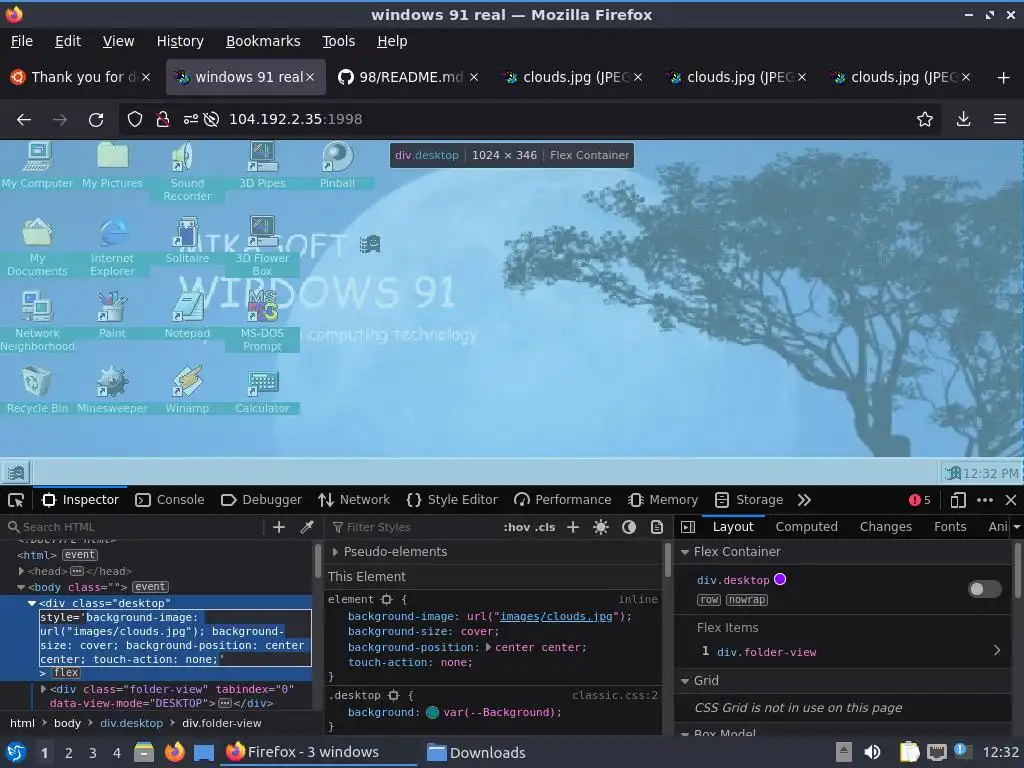Toggle the sidebar pane split icon
1024x768 pixels.
688,527
